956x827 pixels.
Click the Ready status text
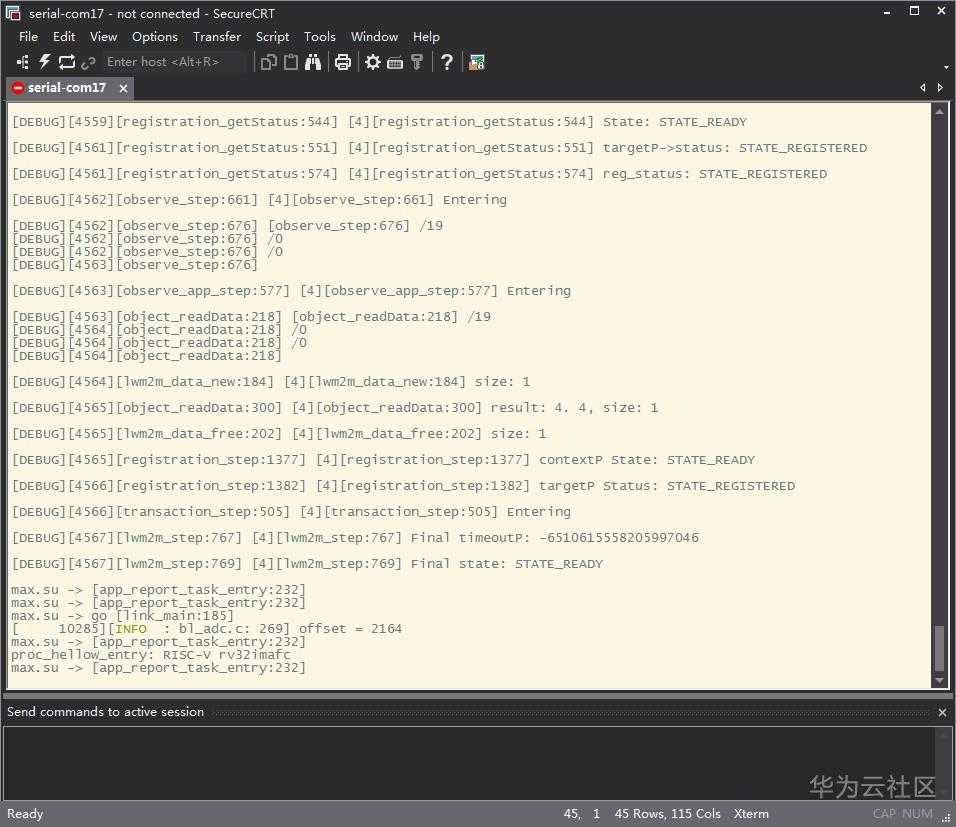(25, 814)
